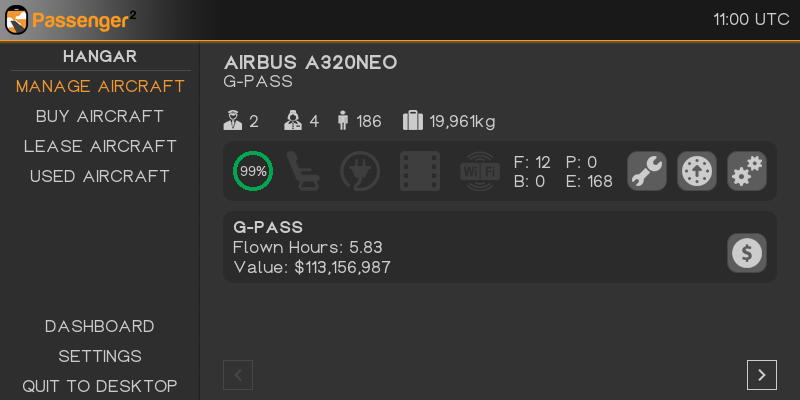Go to next aircraft page arrow
The image size is (800, 400).
pyautogui.click(x=762, y=375)
